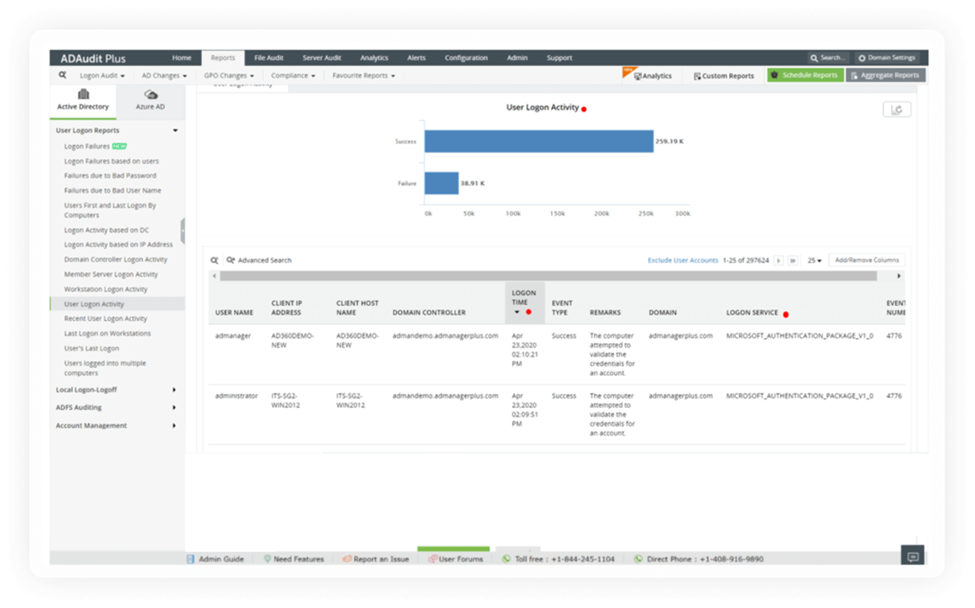Open Custom Reports
Screen dimensions: 975x608
[724, 75]
